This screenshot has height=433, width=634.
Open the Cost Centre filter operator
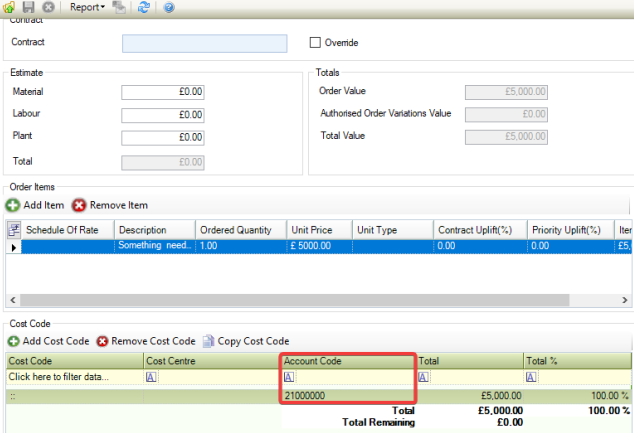(151, 377)
